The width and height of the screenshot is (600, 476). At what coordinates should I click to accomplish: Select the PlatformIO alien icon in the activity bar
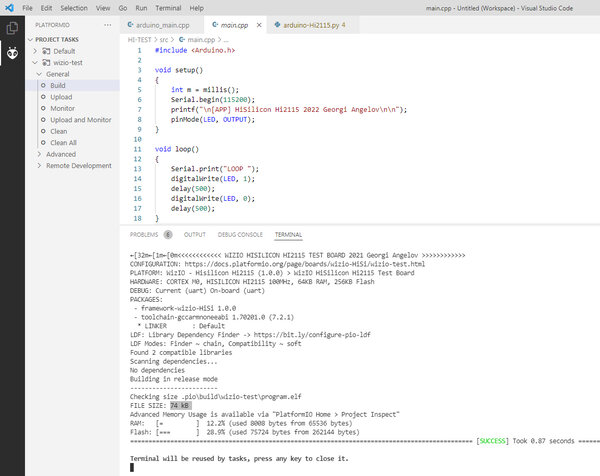pos(12,53)
